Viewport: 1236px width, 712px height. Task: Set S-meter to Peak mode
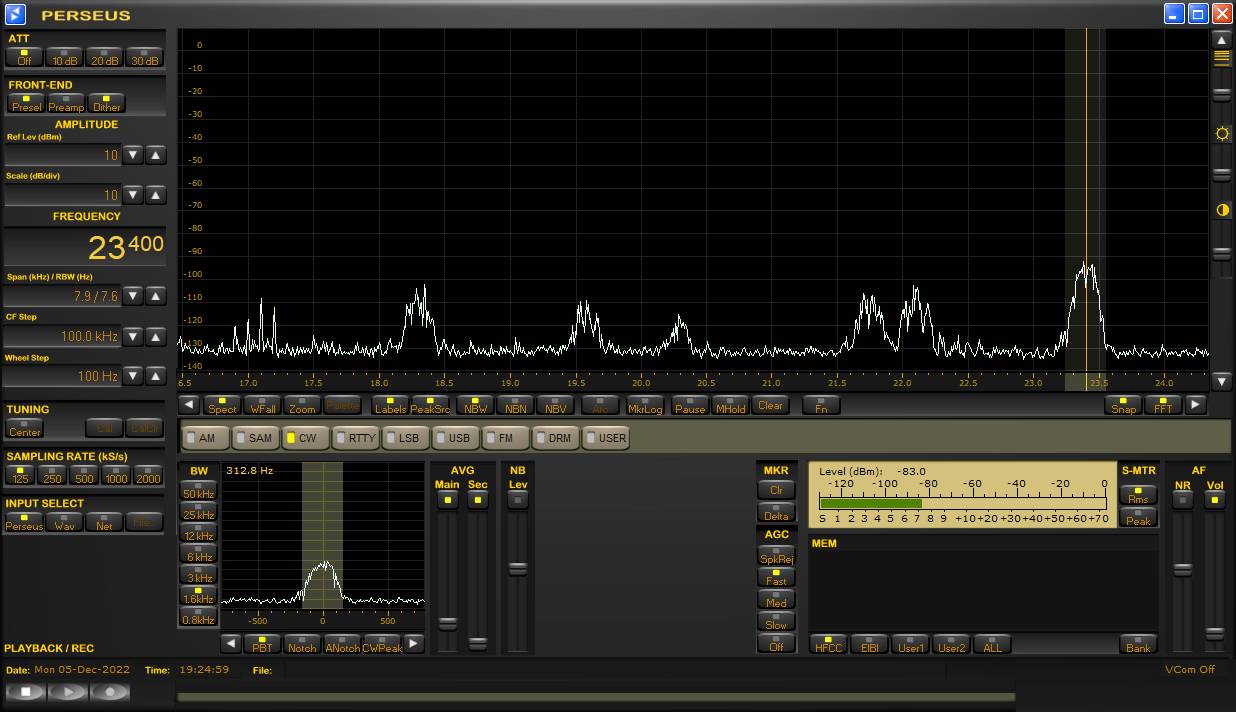coord(1138,517)
